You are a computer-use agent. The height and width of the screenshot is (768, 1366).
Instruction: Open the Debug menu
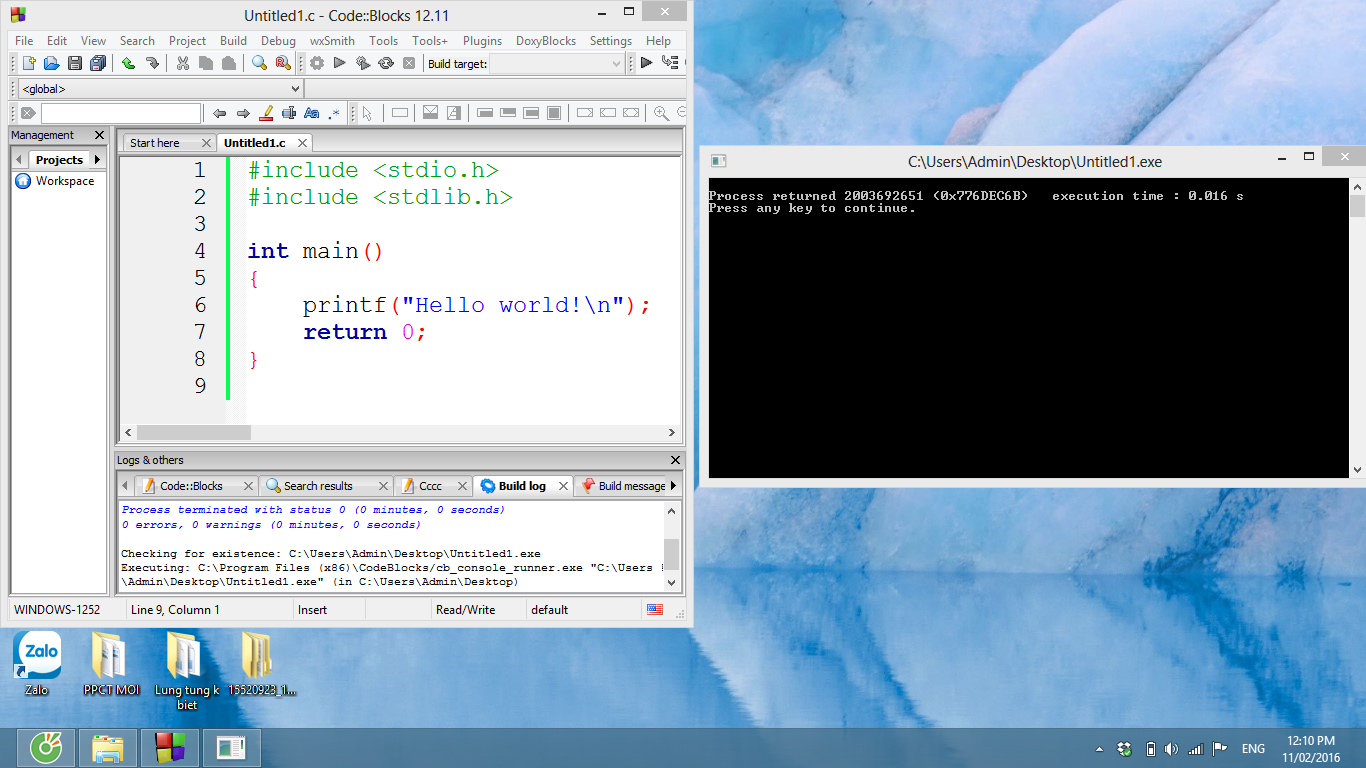click(278, 41)
